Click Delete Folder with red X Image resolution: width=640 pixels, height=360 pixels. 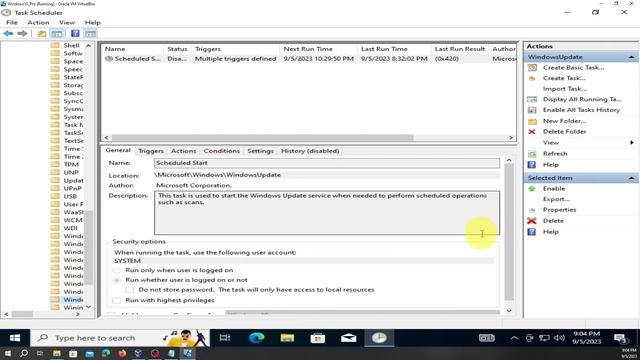pyautogui.click(x=564, y=131)
